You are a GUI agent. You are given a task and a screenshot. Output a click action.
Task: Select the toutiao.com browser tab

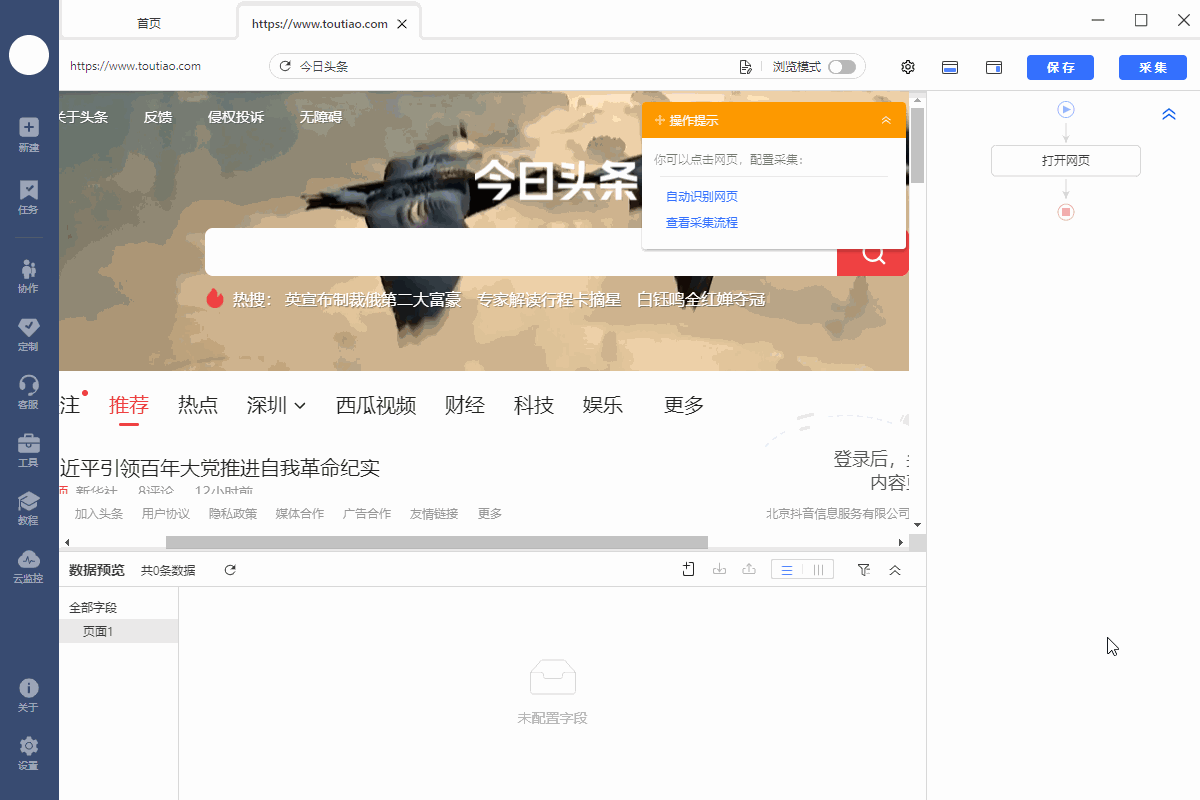pyautogui.click(x=319, y=23)
